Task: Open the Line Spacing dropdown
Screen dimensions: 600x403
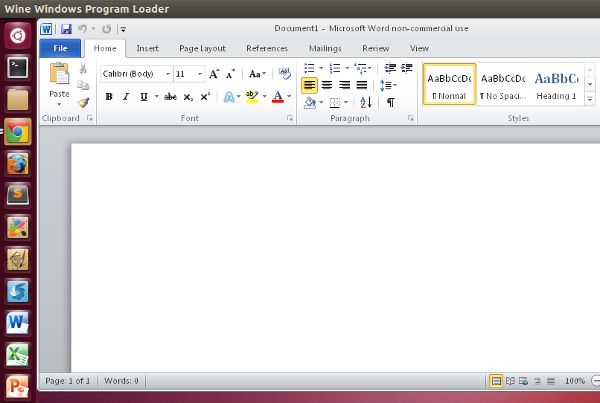Action: point(388,85)
